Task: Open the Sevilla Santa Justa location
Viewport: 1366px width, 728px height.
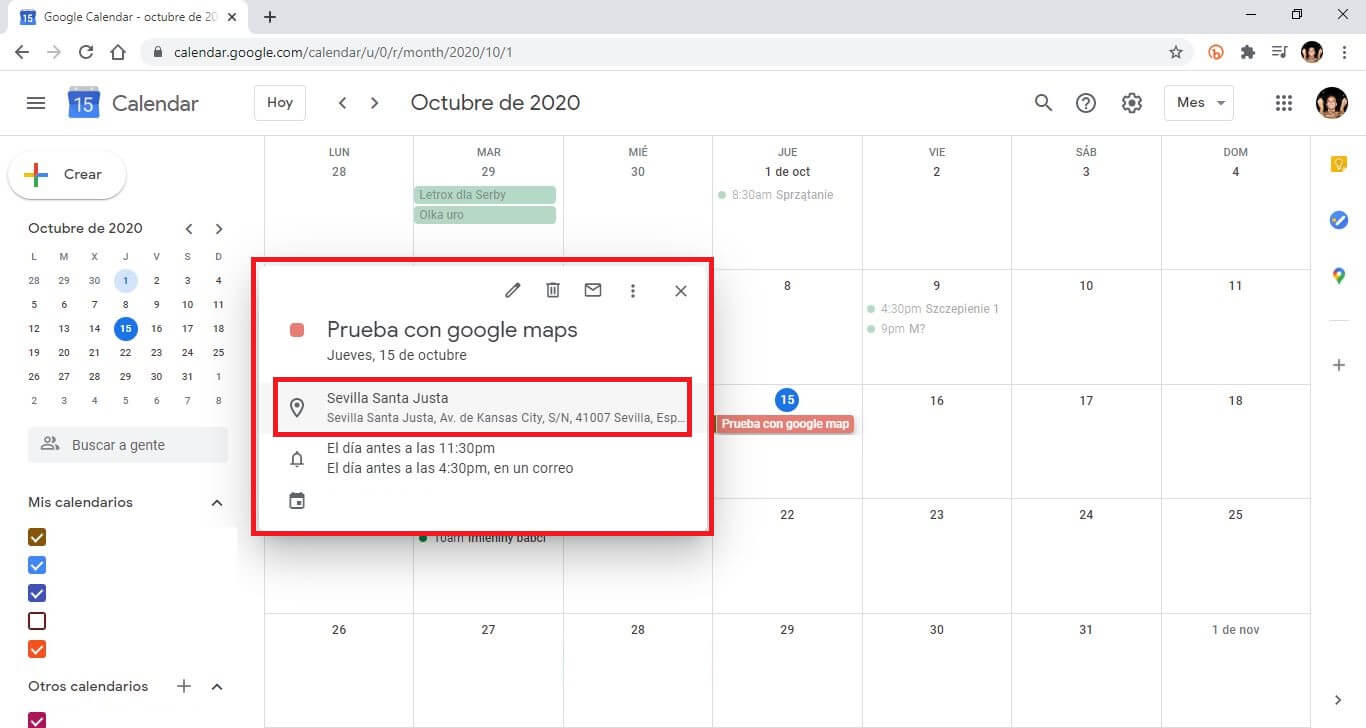Action: tap(483, 407)
